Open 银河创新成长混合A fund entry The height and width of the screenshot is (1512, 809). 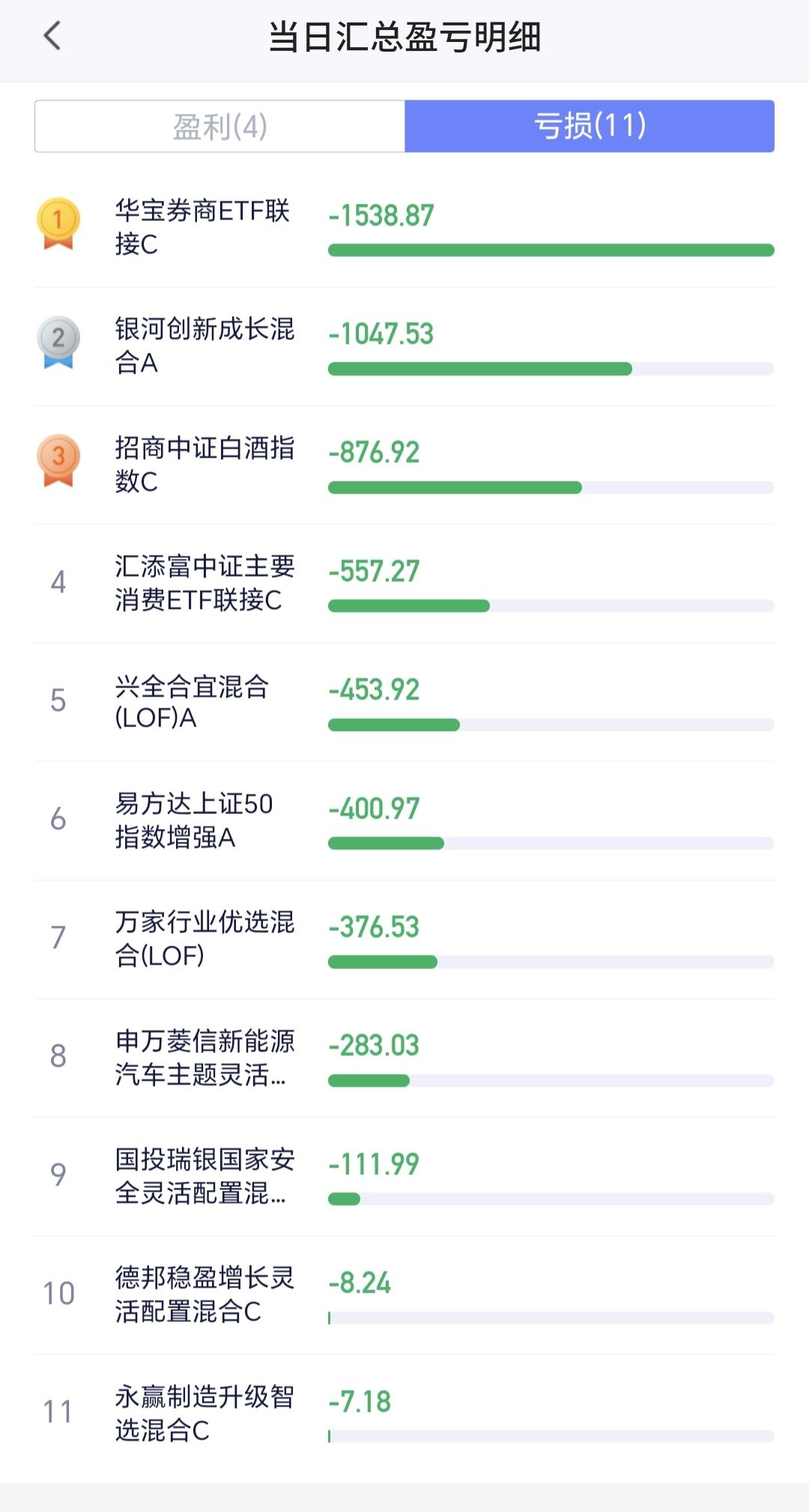point(204,345)
